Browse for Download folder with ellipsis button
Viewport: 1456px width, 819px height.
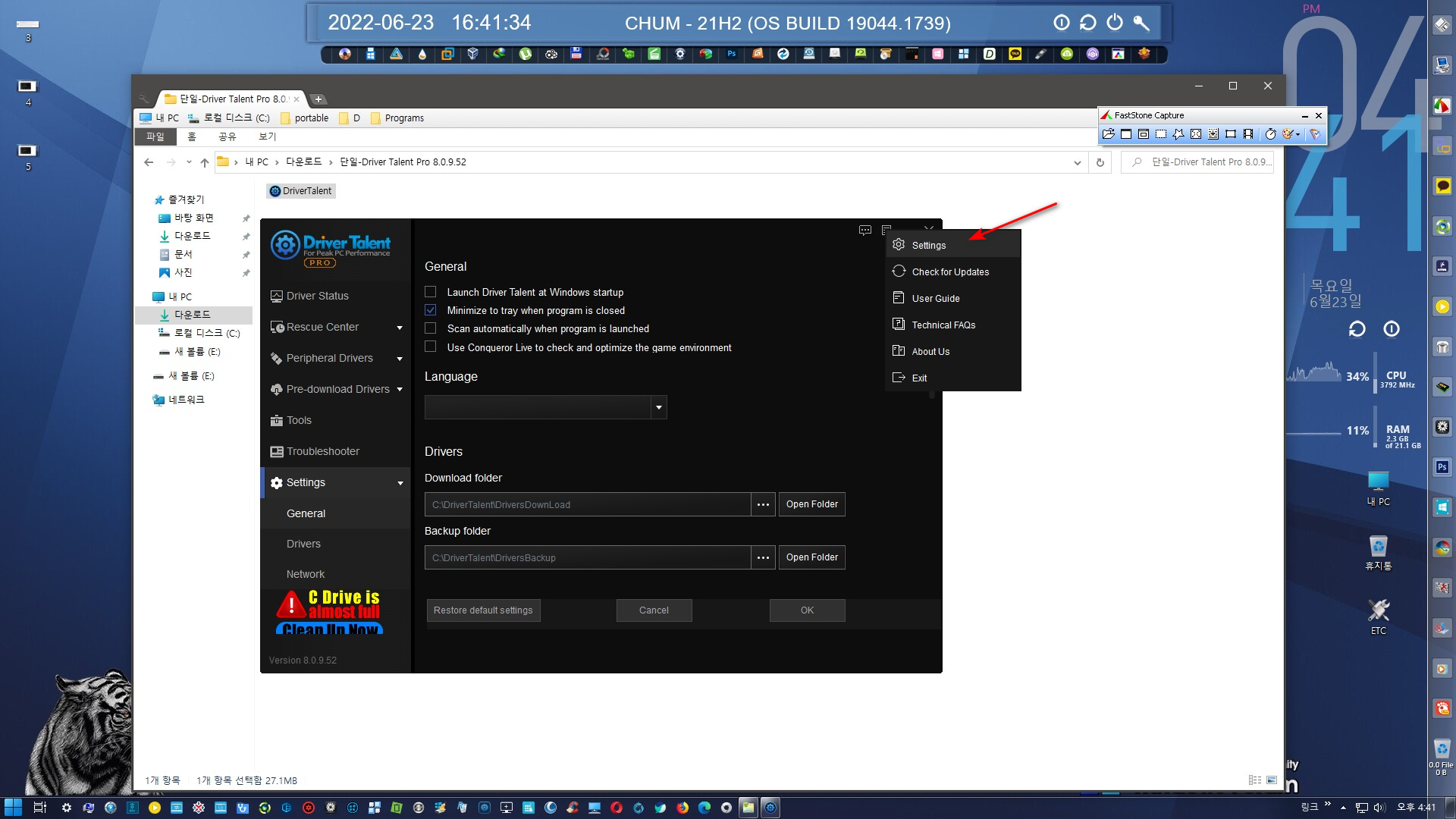click(x=763, y=504)
